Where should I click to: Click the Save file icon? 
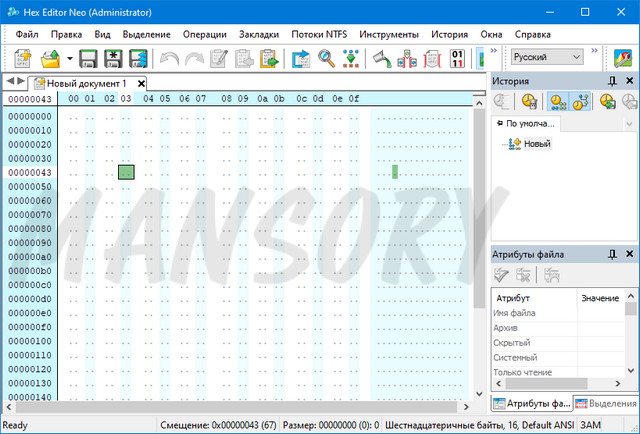coord(88,58)
